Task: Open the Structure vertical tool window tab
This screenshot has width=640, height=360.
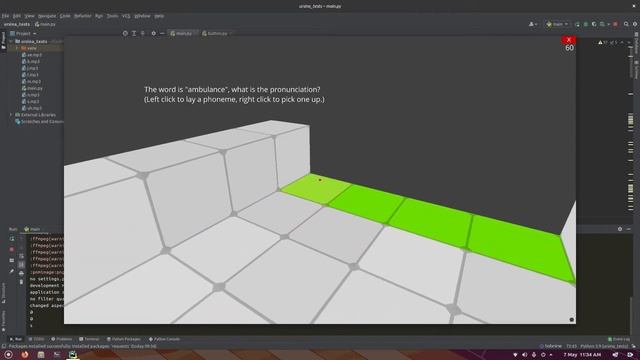Action: [x=3, y=293]
